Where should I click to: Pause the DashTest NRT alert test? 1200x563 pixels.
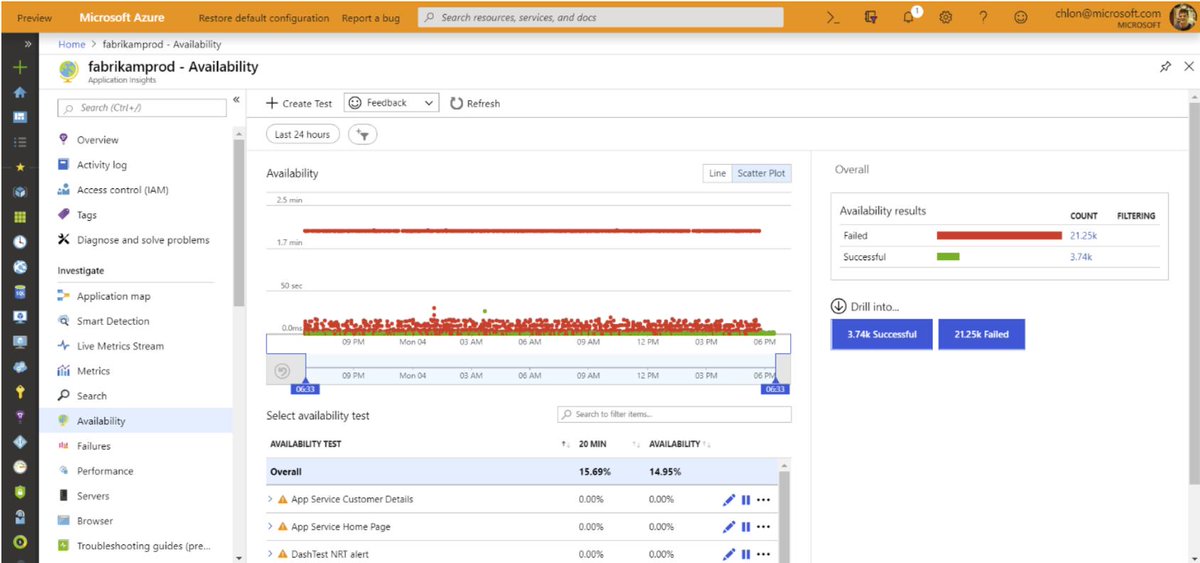(746, 554)
